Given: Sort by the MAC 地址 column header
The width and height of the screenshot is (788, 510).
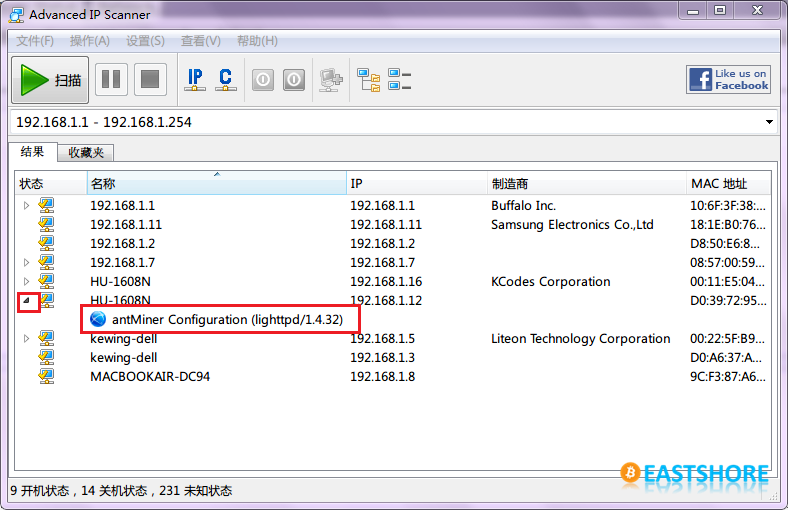Looking at the screenshot, I should pos(728,183).
